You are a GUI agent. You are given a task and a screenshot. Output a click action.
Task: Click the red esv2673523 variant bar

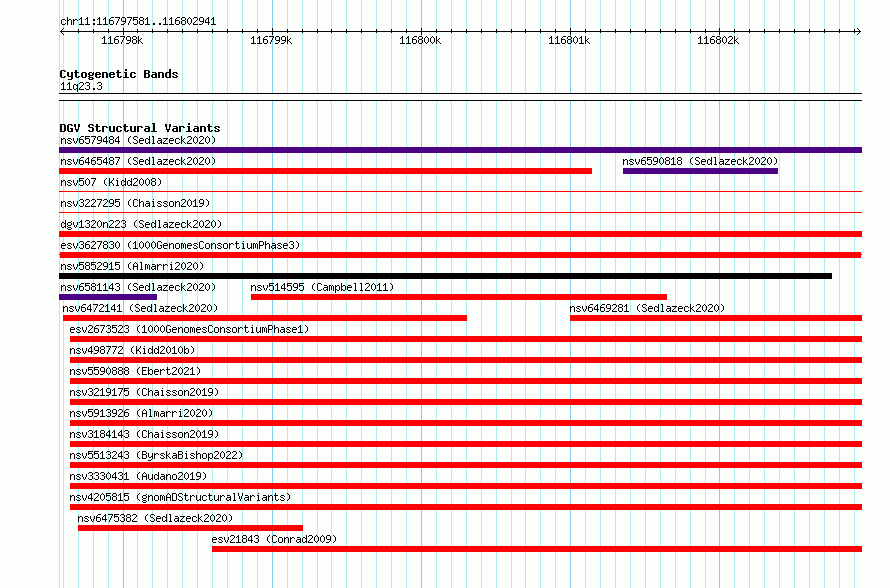tap(465, 339)
